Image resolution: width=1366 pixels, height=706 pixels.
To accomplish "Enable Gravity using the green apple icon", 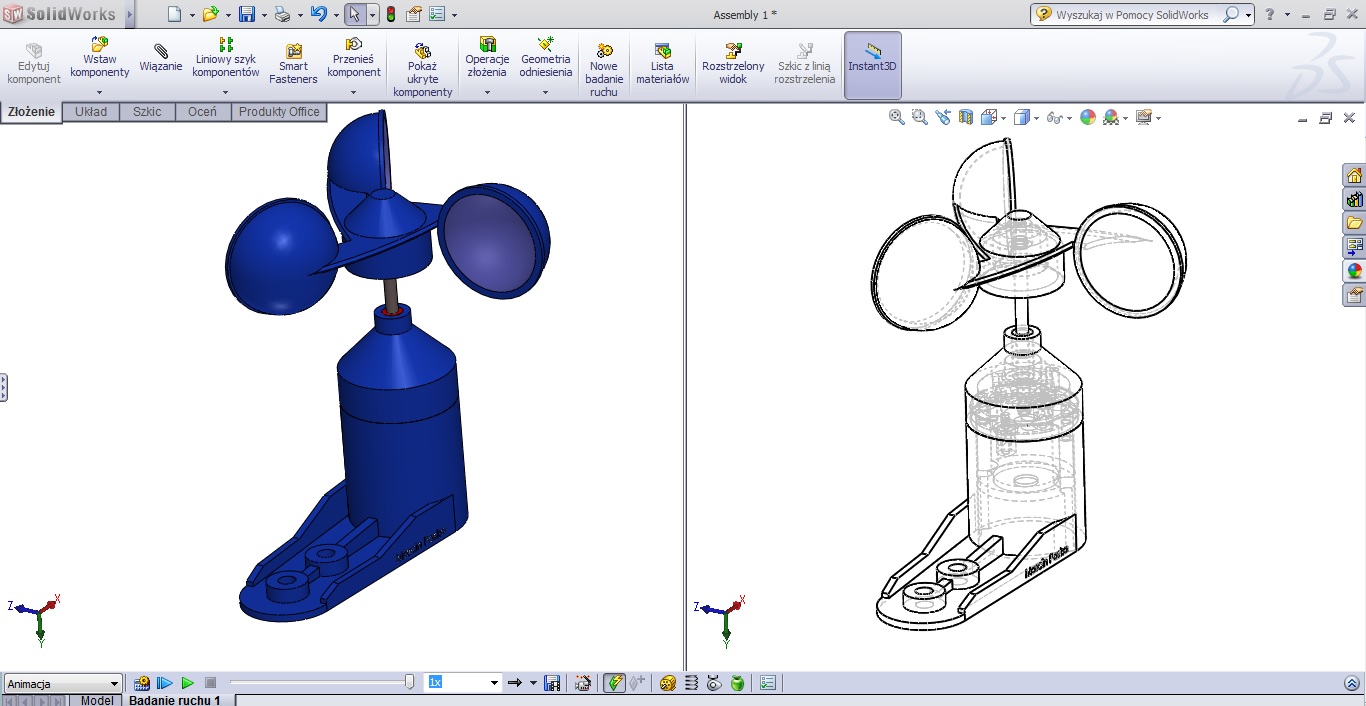I will [736, 682].
